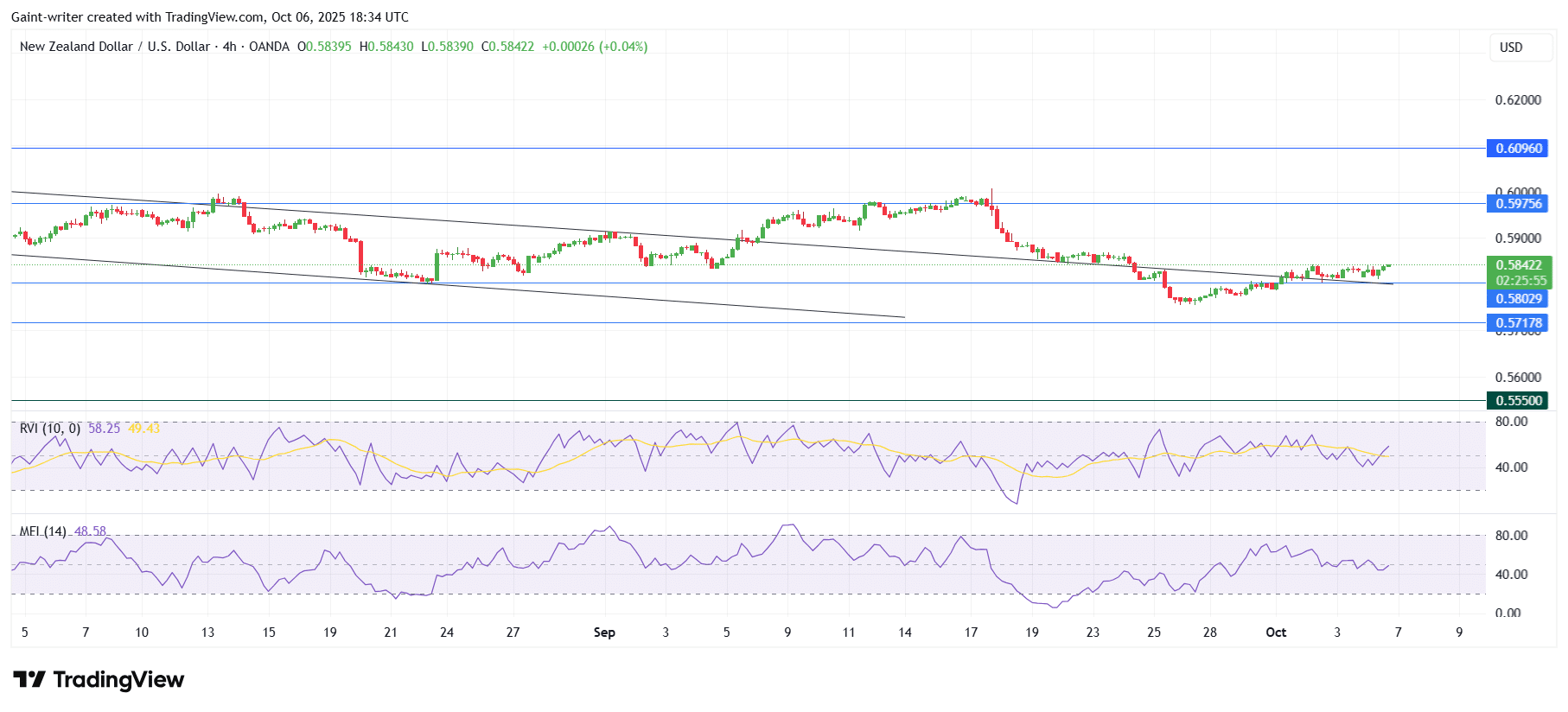Click the green current price label 0.58422
The image size is (1568, 712).
1518,265
